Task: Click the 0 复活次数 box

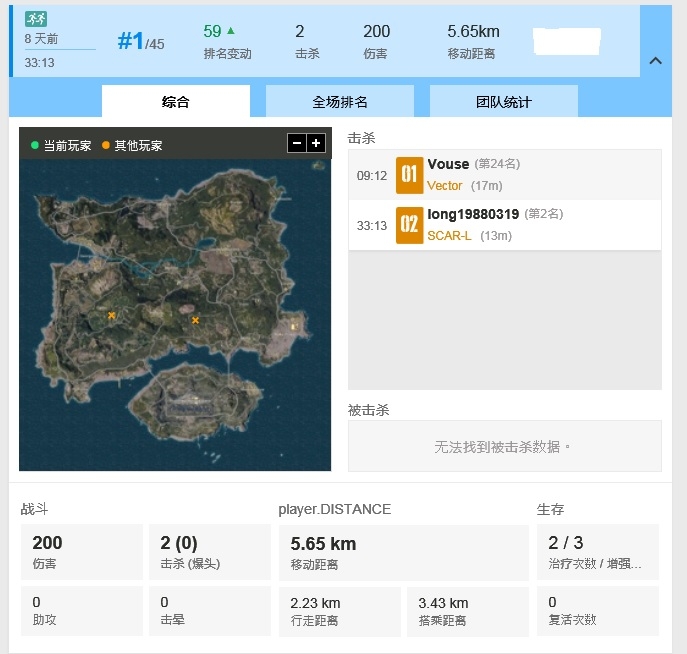Action: tap(598, 611)
